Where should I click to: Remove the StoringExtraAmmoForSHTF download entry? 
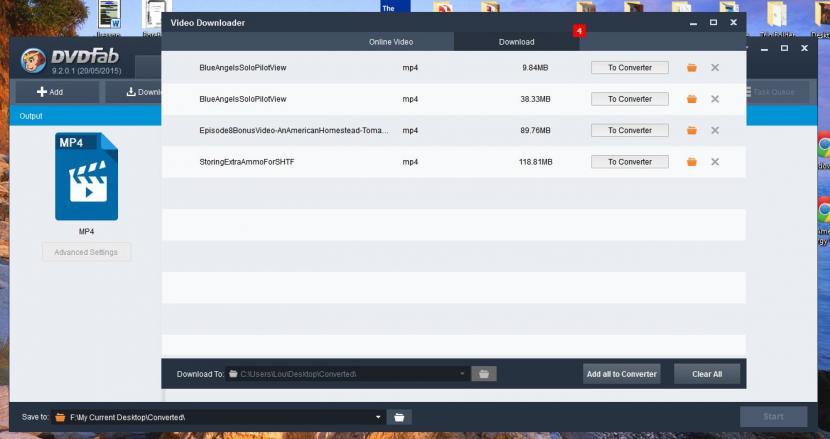(715, 162)
